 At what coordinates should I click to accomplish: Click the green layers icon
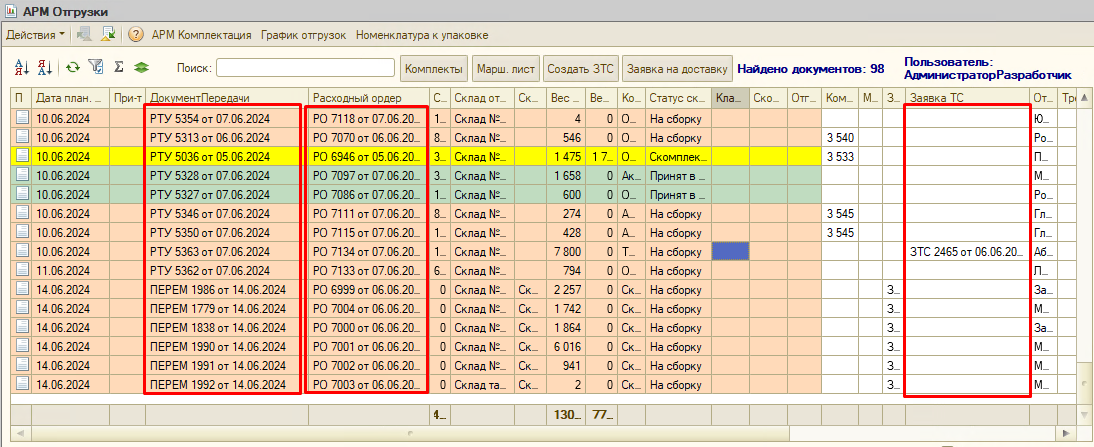click(142, 67)
